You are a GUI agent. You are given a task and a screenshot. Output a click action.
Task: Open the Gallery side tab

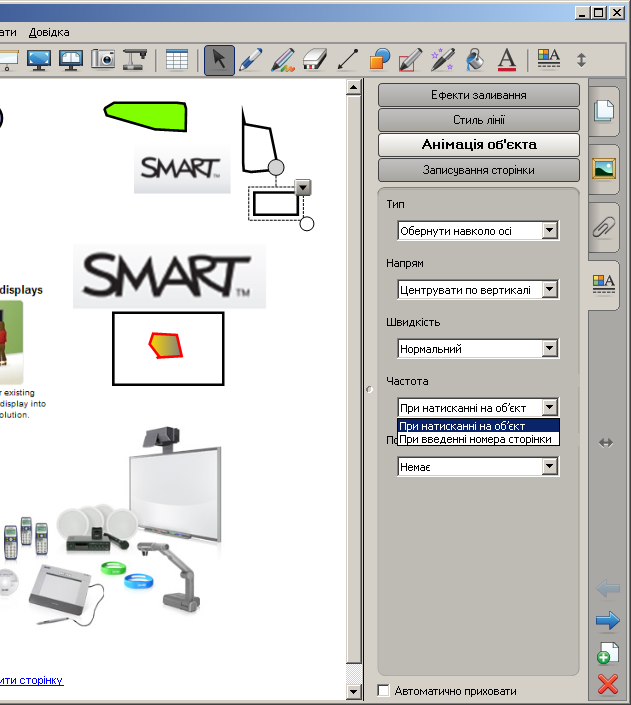pyautogui.click(x=604, y=169)
